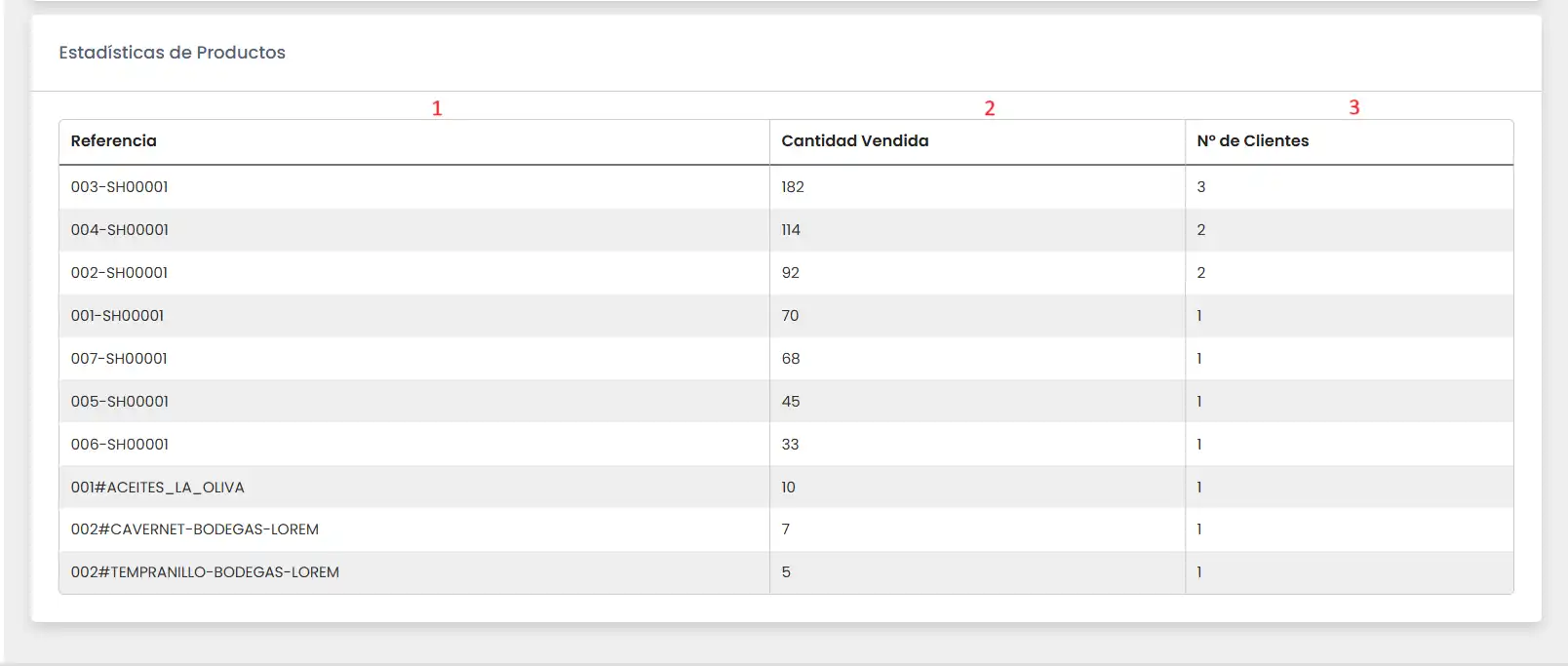The width and height of the screenshot is (1568, 666).
Task: Select the 006-SH00001 reference cell
Action: point(119,445)
